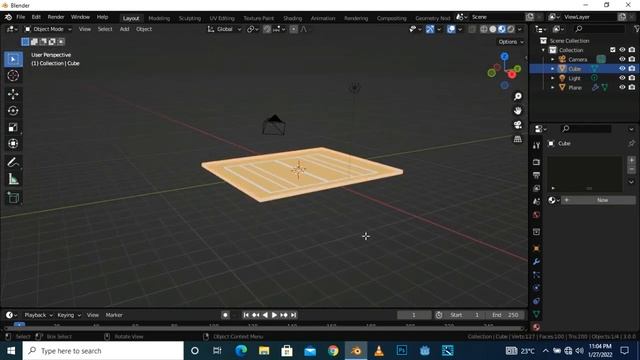Open the File menu
This screenshot has width=640, height=360.
point(20,17)
